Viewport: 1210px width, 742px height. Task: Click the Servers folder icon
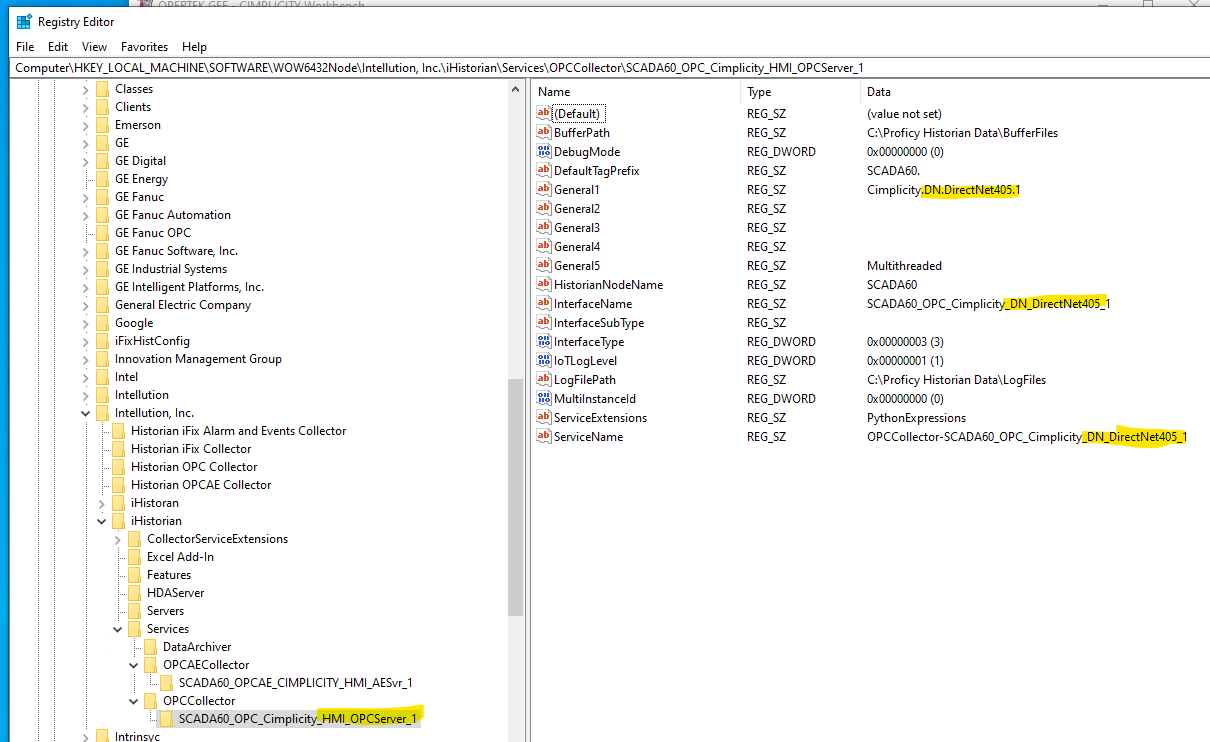(x=134, y=611)
